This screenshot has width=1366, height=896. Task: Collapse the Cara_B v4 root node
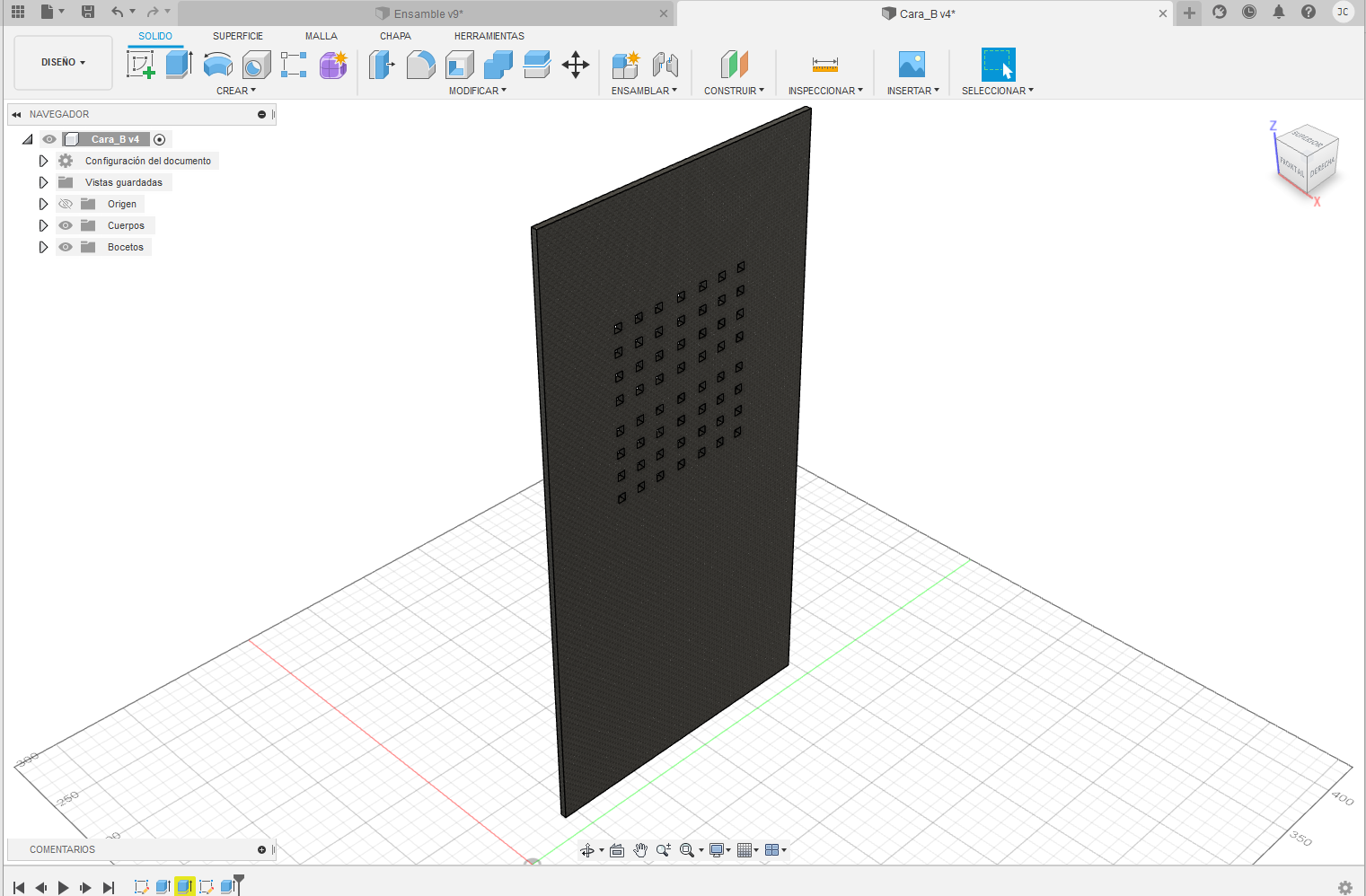pos(28,139)
